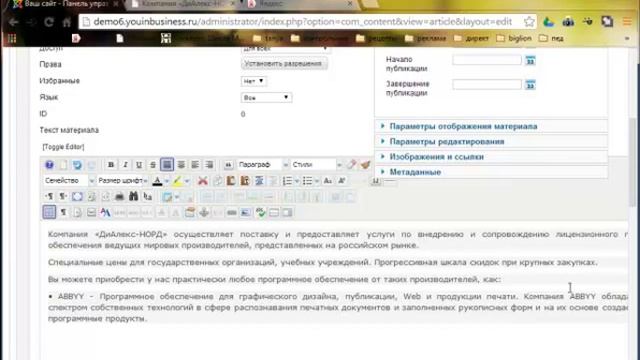
Task: Toggle Strikethrough formatting
Action: (x=153, y=165)
